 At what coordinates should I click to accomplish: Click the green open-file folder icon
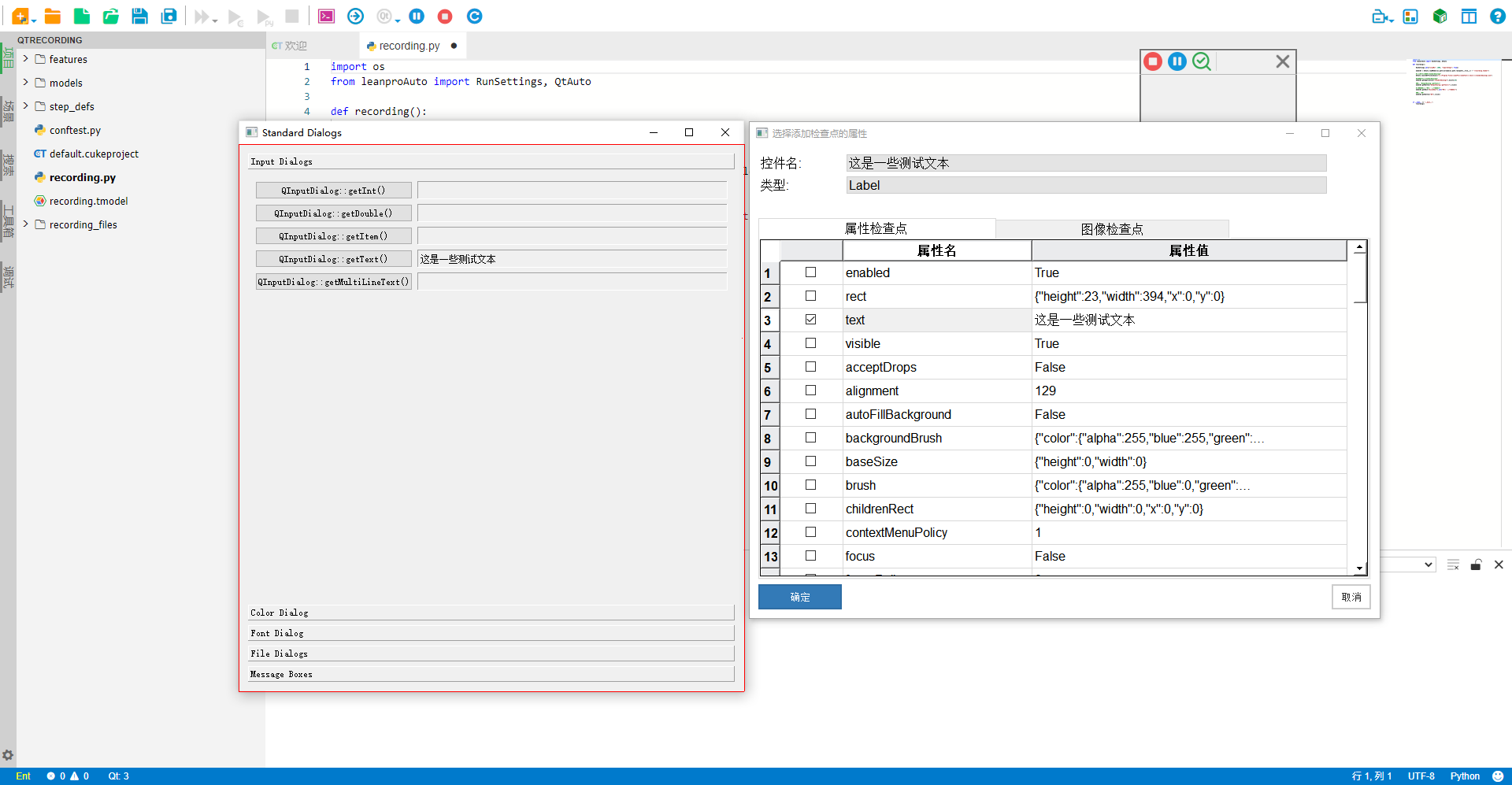111,17
